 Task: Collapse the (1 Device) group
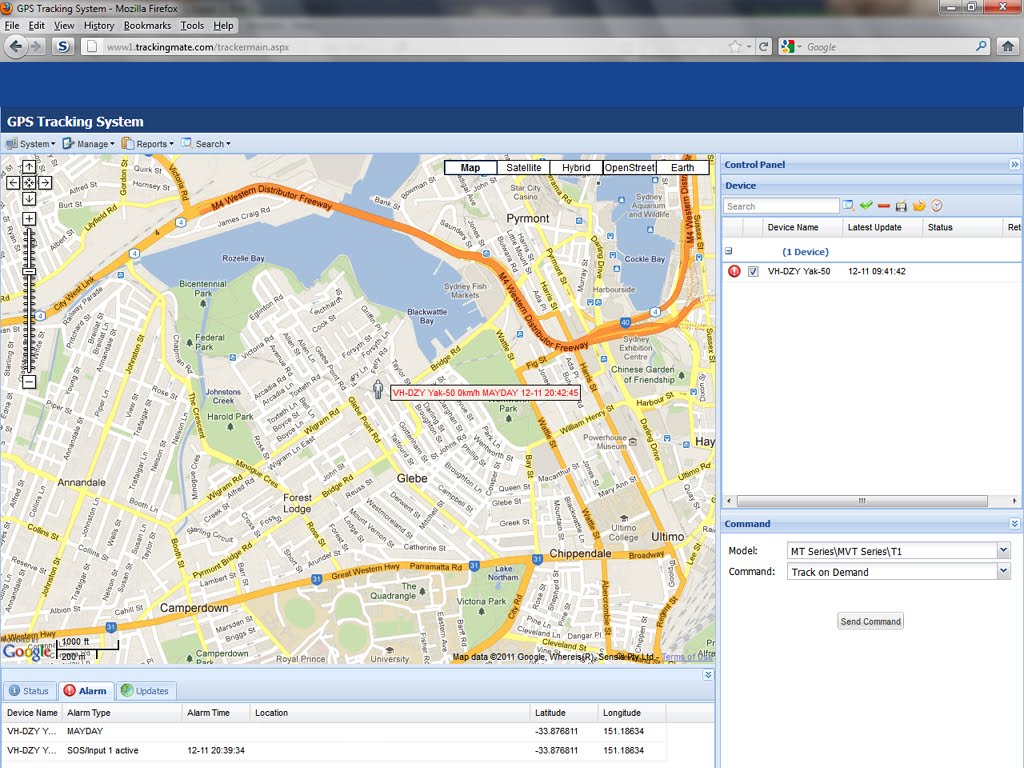pyautogui.click(x=729, y=251)
